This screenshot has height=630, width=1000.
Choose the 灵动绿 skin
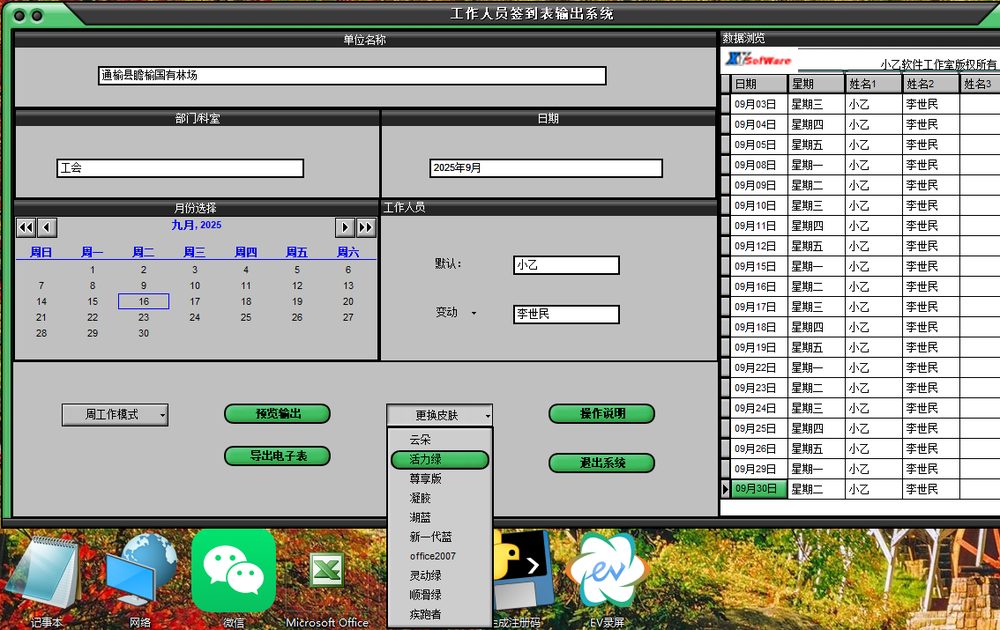440,576
